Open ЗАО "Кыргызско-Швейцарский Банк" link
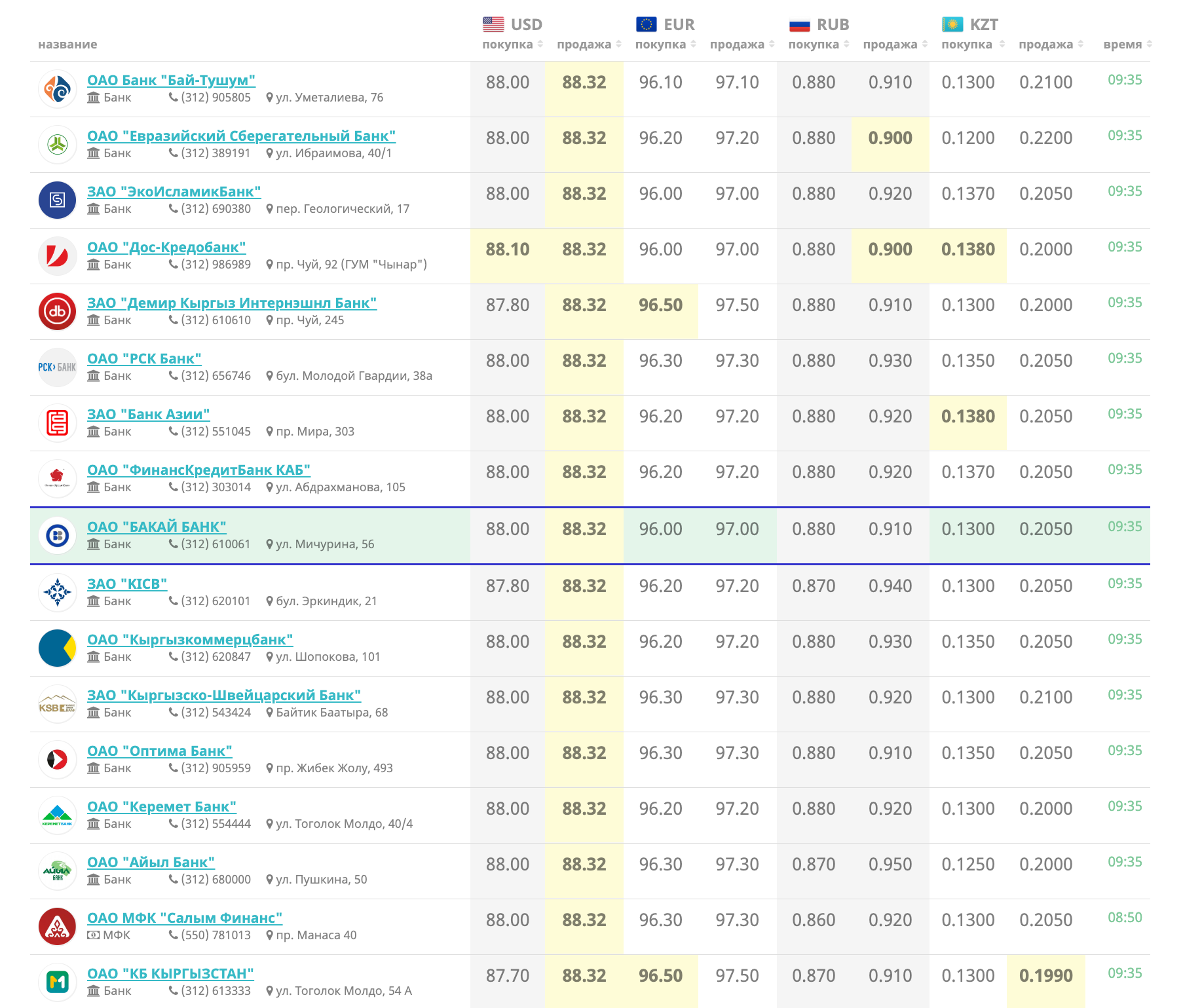Viewport: 1183px width, 1008px height. [x=224, y=696]
